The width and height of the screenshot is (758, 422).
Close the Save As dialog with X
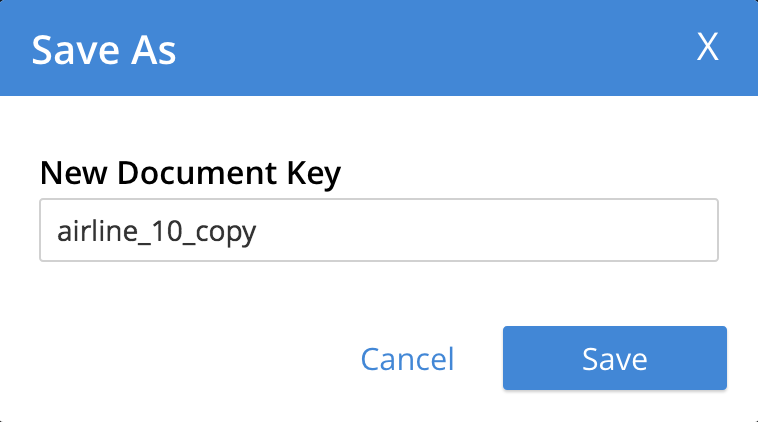click(708, 47)
